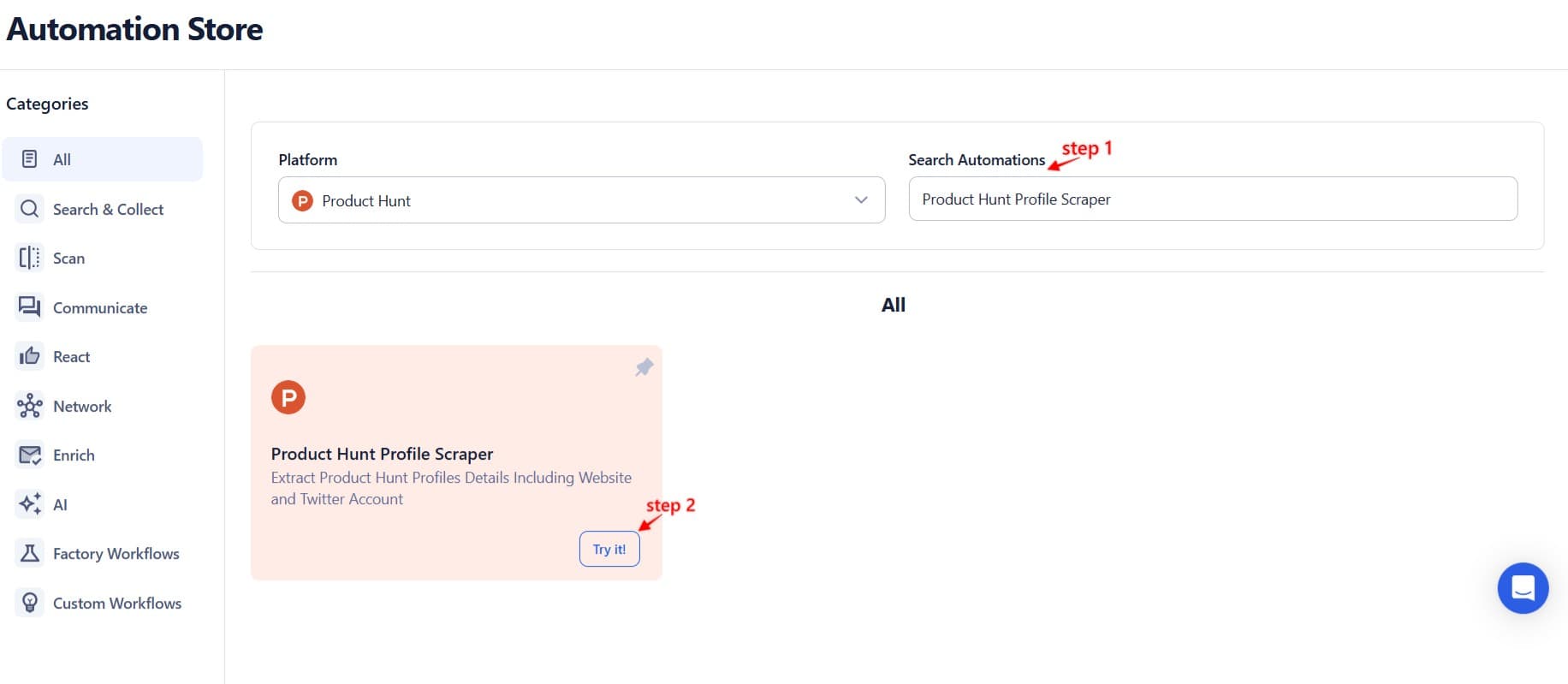
Task: Select the React thumbs-up icon
Action: point(29,356)
